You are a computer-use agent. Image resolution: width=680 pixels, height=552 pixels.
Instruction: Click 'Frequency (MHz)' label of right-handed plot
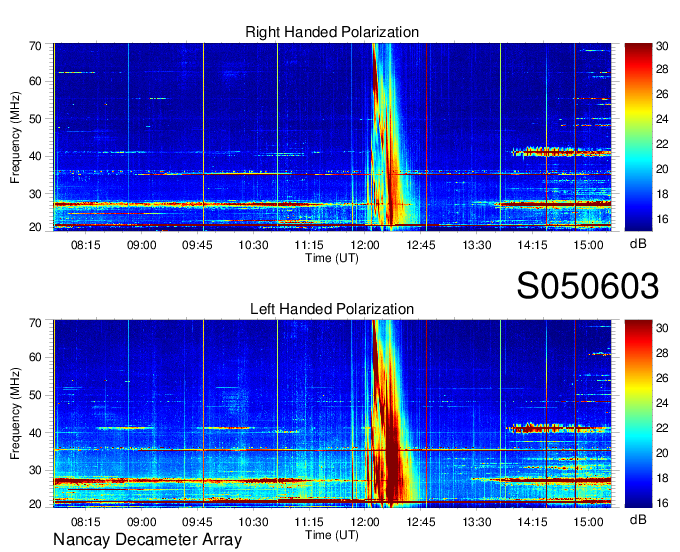coord(15,137)
